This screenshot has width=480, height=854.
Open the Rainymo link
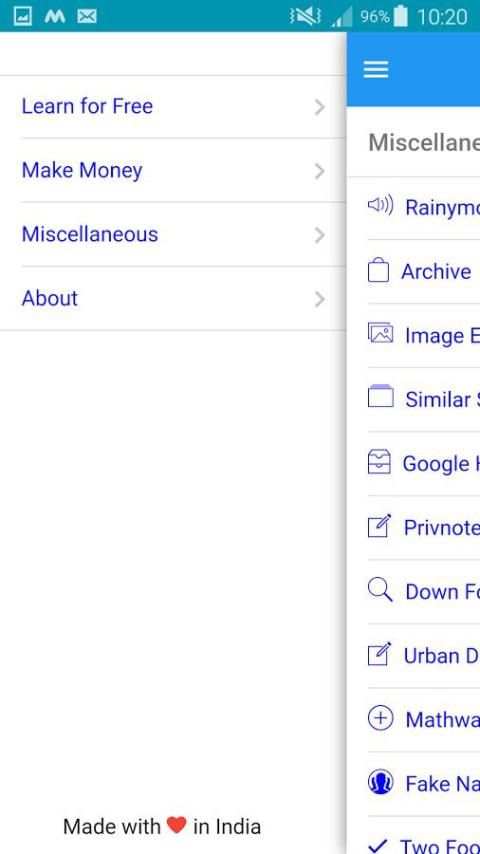pos(442,208)
